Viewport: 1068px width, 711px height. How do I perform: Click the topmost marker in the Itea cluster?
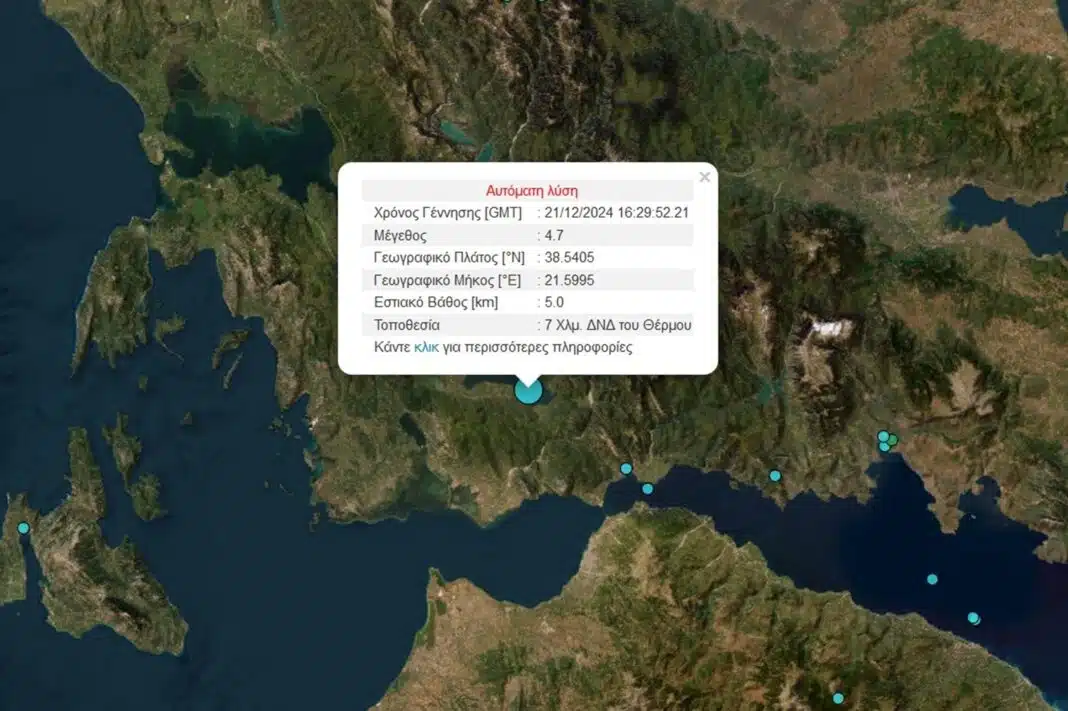pos(883,436)
